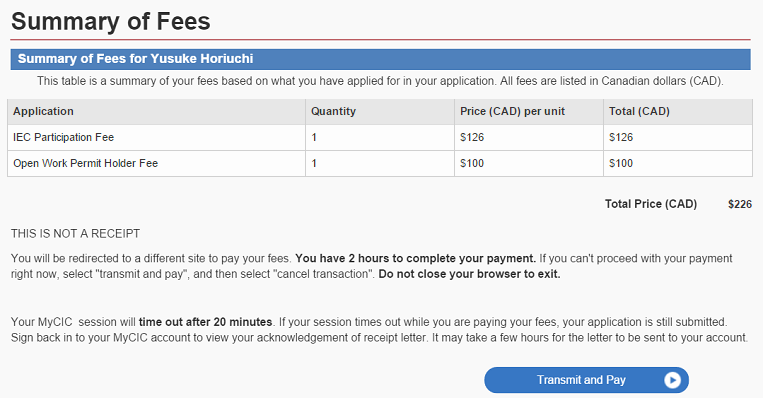The width and height of the screenshot is (763, 398).
Task: Select the IEC Participation Fee row label
Action: 63,137
